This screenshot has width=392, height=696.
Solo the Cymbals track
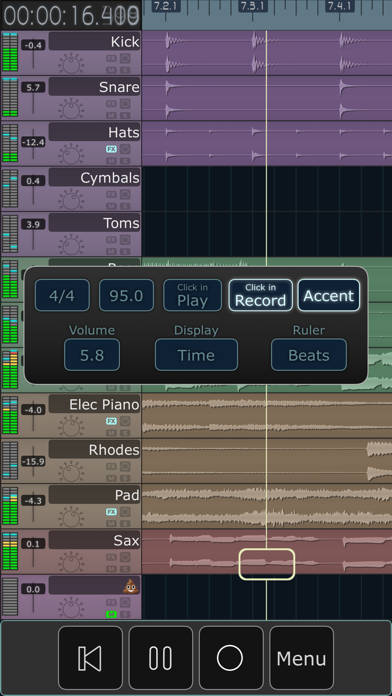[125, 206]
